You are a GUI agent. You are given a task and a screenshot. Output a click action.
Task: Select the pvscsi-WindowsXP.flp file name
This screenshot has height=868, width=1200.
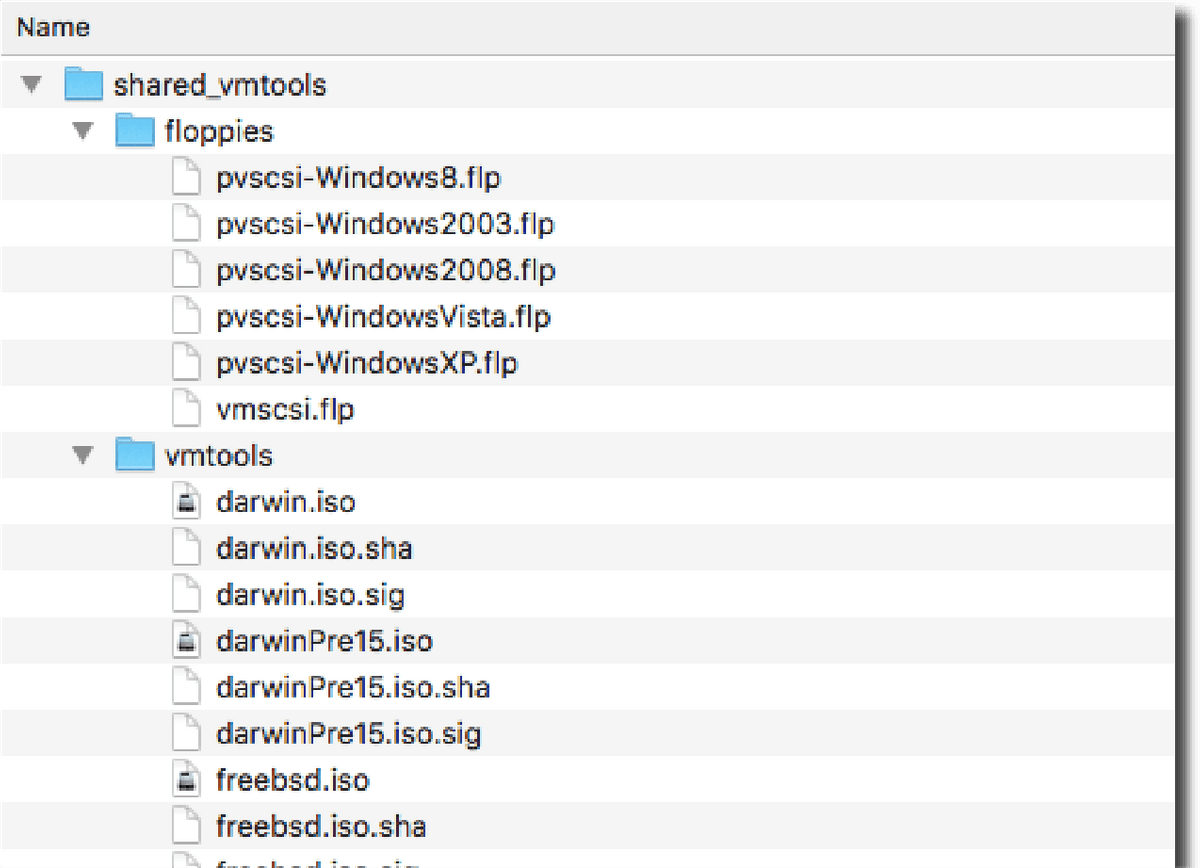click(x=366, y=364)
